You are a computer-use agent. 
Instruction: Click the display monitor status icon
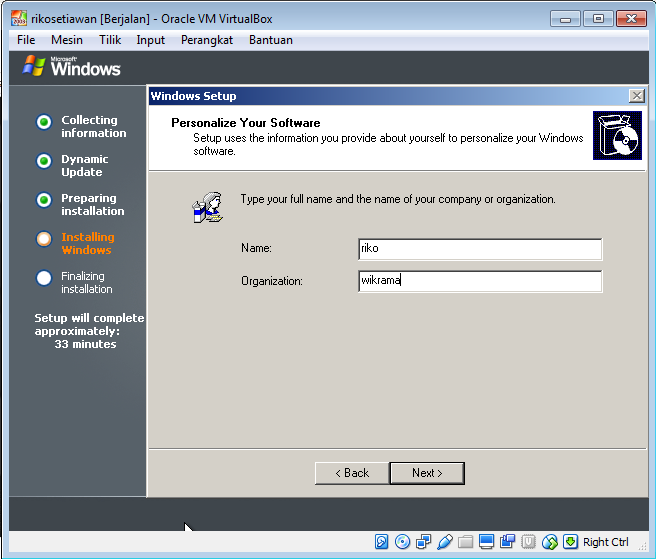coord(486,541)
